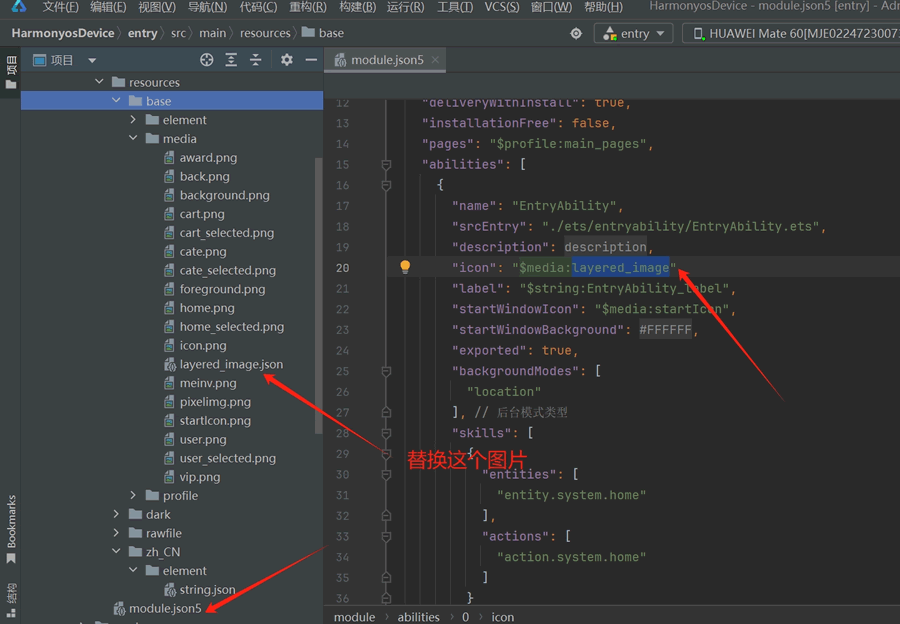Click the #FFFFFF color value on line 23
The image size is (900, 624).
point(665,330)
